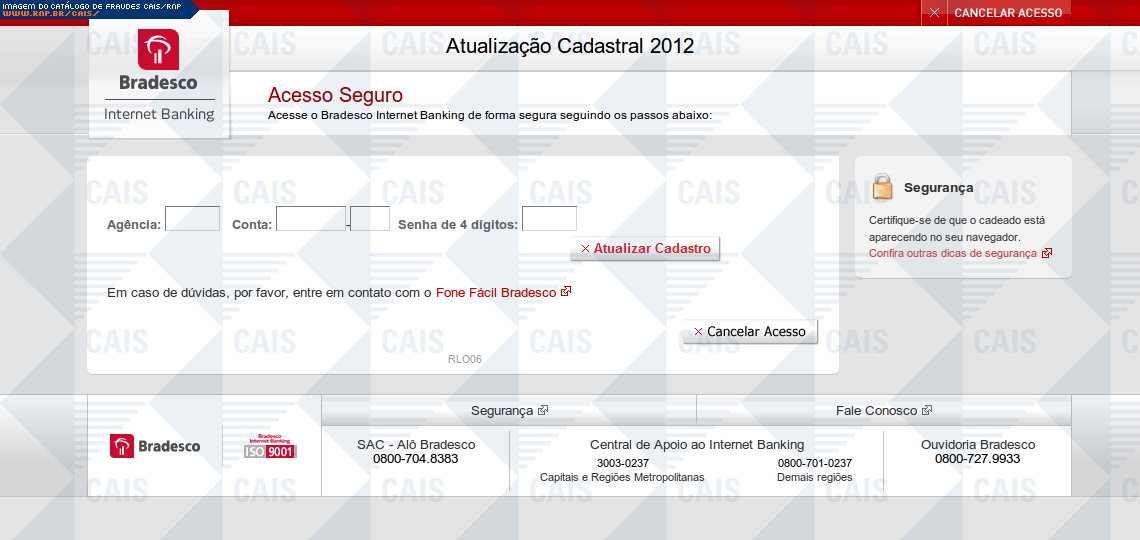Focus the Senha de 4 dígitos field
Image resolution: width=1140 pixels, height=540 pixels.
(549, 219)
